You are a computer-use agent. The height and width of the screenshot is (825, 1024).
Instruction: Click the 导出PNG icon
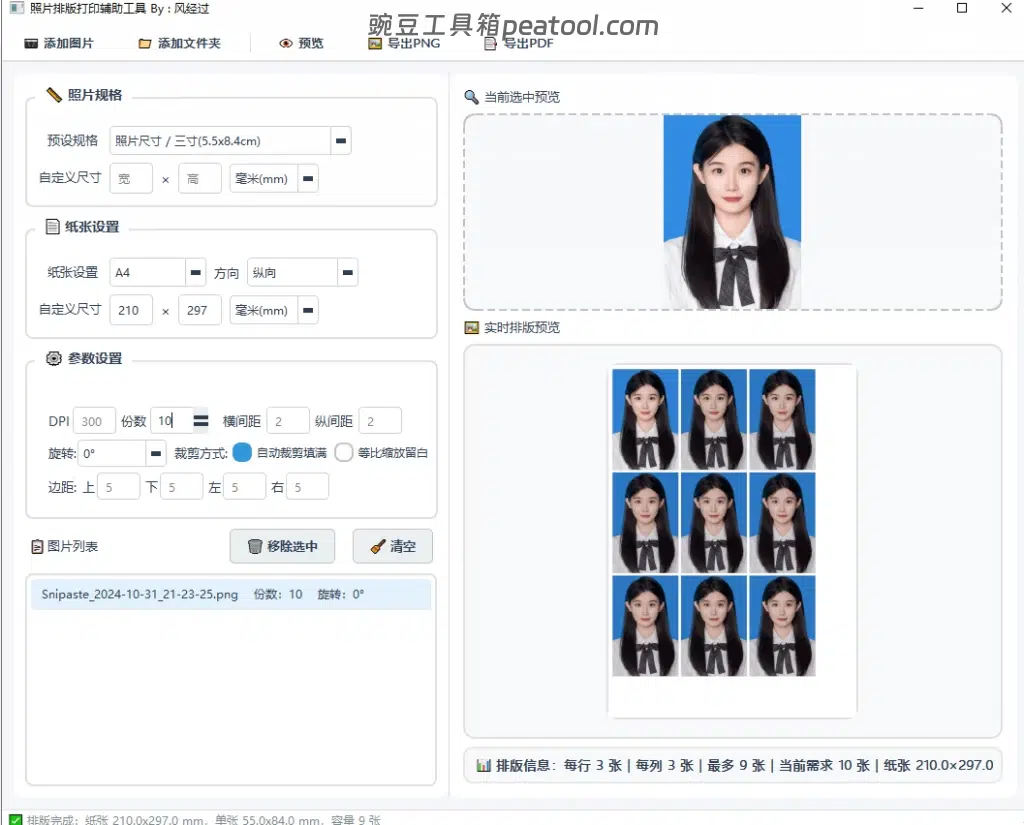(x=375, y=44)
